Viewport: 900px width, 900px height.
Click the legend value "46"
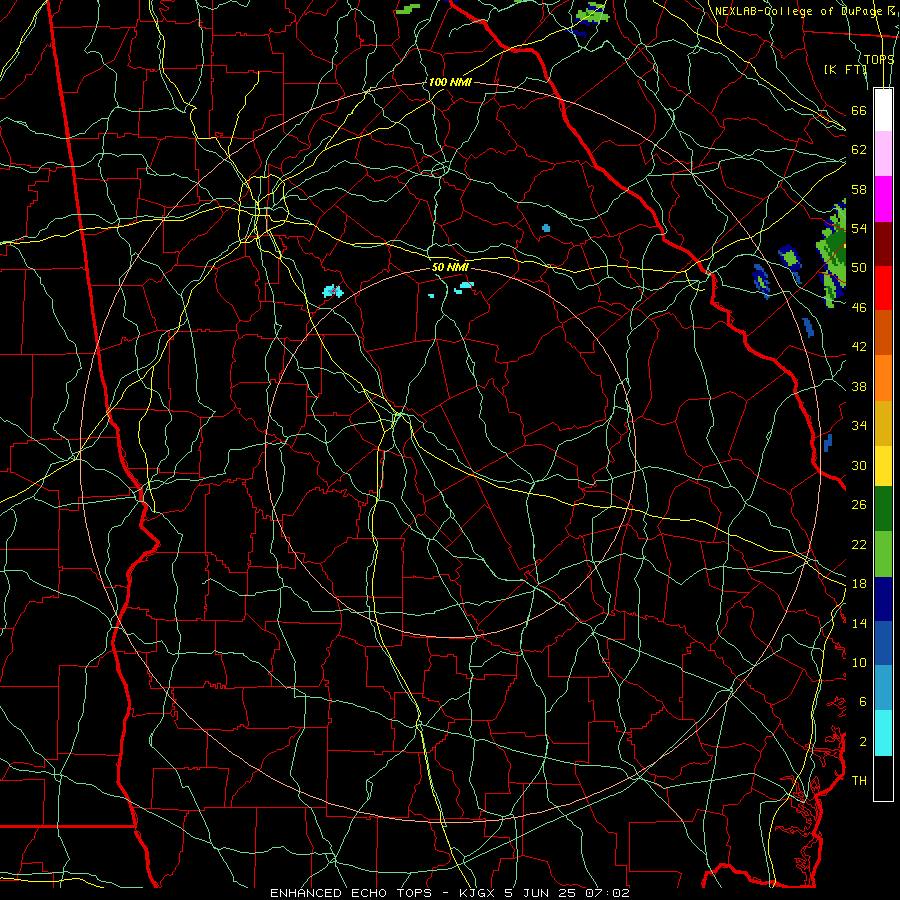click(859, 308)
